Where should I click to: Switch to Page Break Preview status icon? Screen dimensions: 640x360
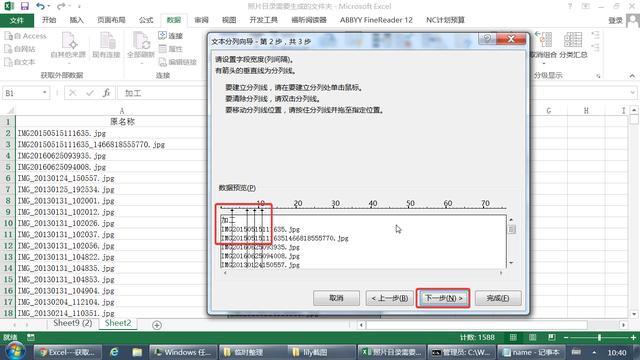[x=552, y=338]
